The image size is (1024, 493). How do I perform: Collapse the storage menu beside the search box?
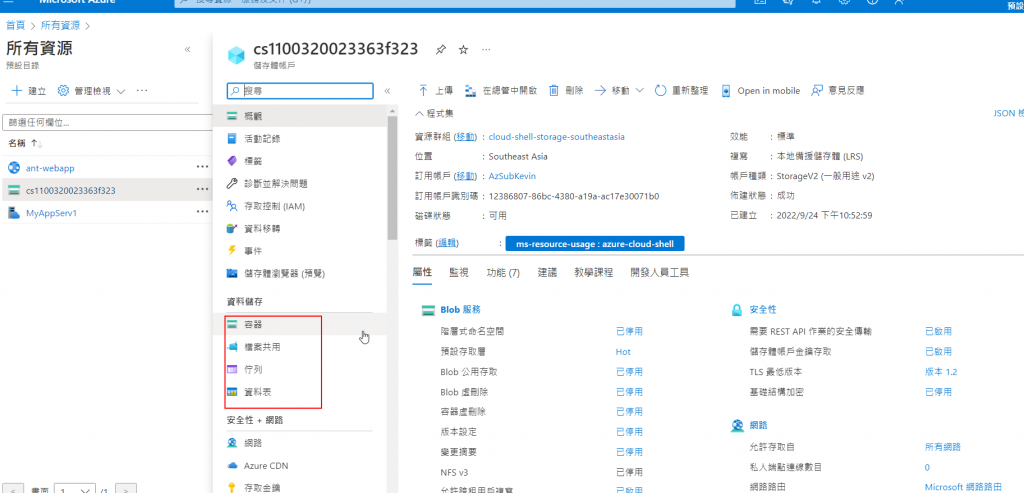(387, 91)
